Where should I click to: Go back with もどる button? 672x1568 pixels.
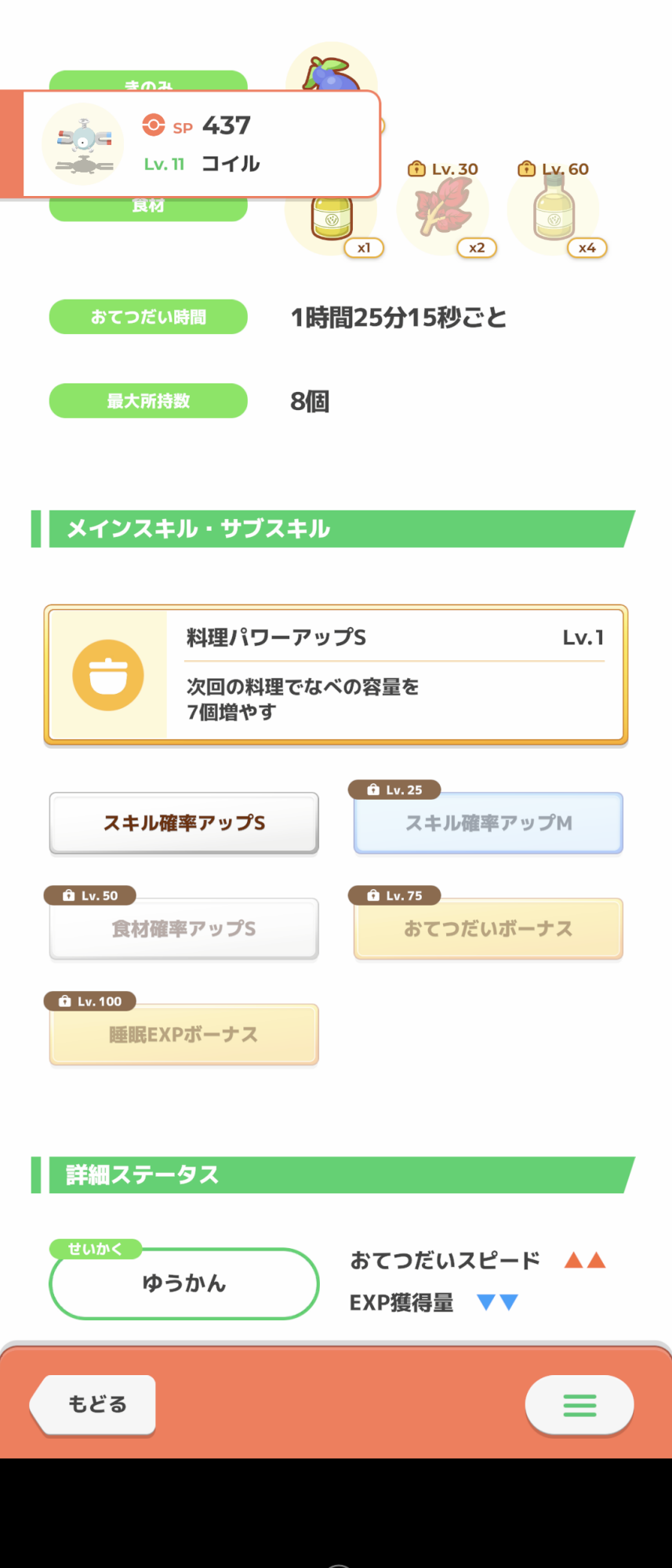[x=93, y=1404]
